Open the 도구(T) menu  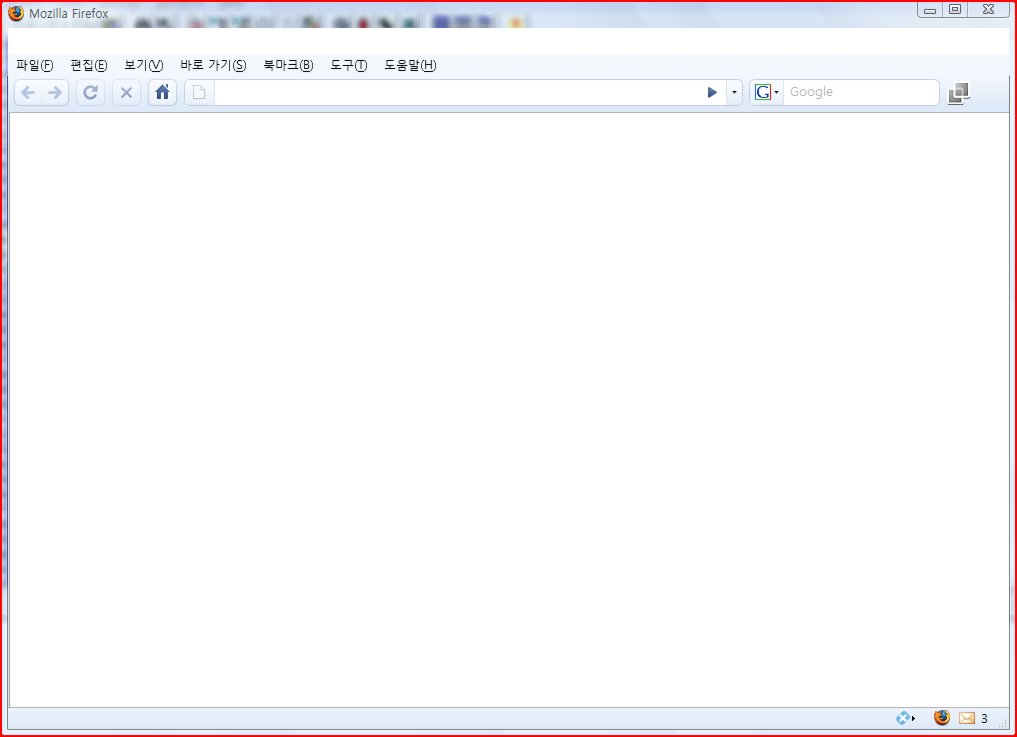pyautogui.click(x=349, y=66)
